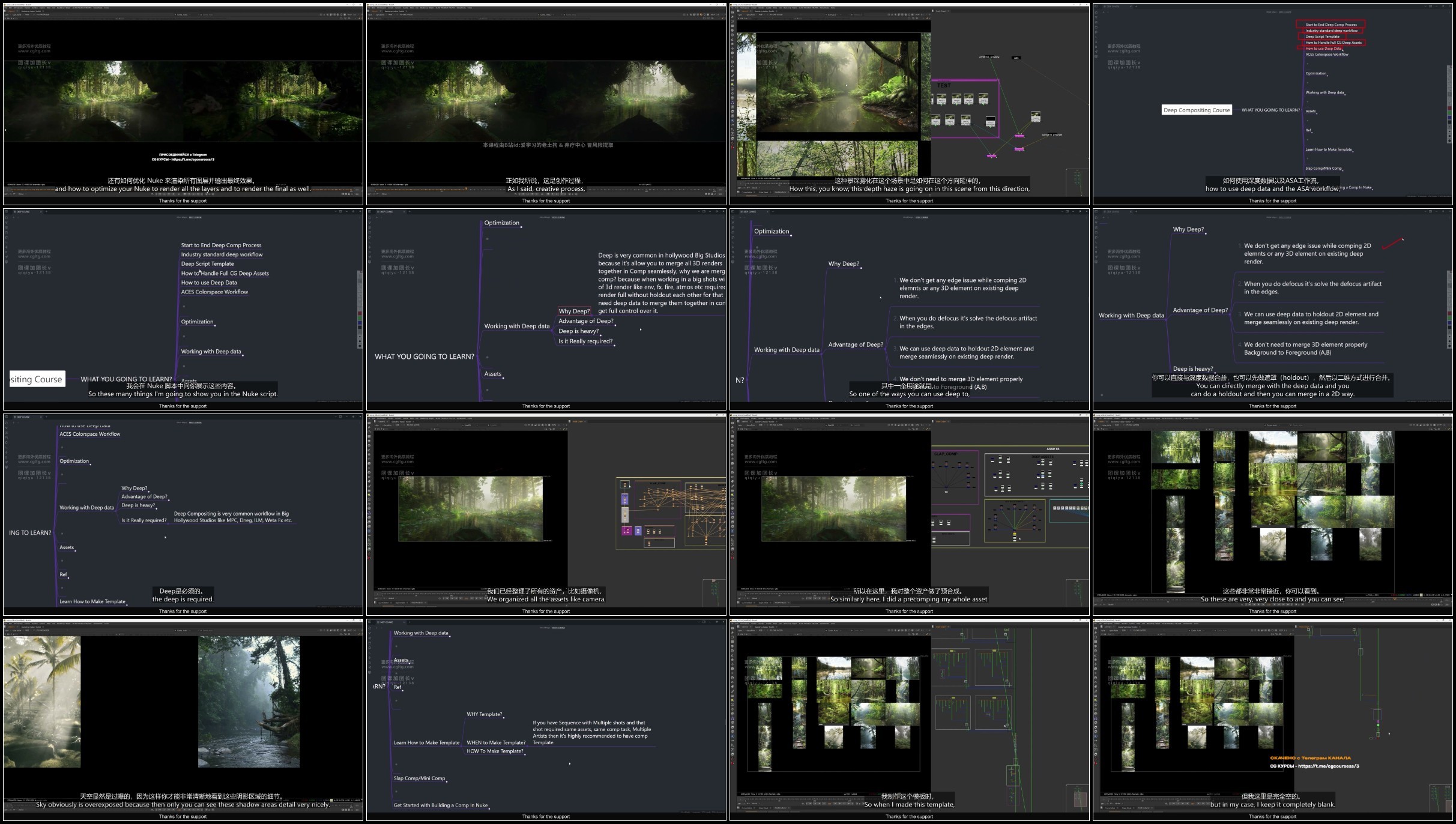The height and width of the screenshot is (824, 1456).
Task: Select the 'ASSETS' backdrop header in node graph
Action: [x=1053, y=449]
